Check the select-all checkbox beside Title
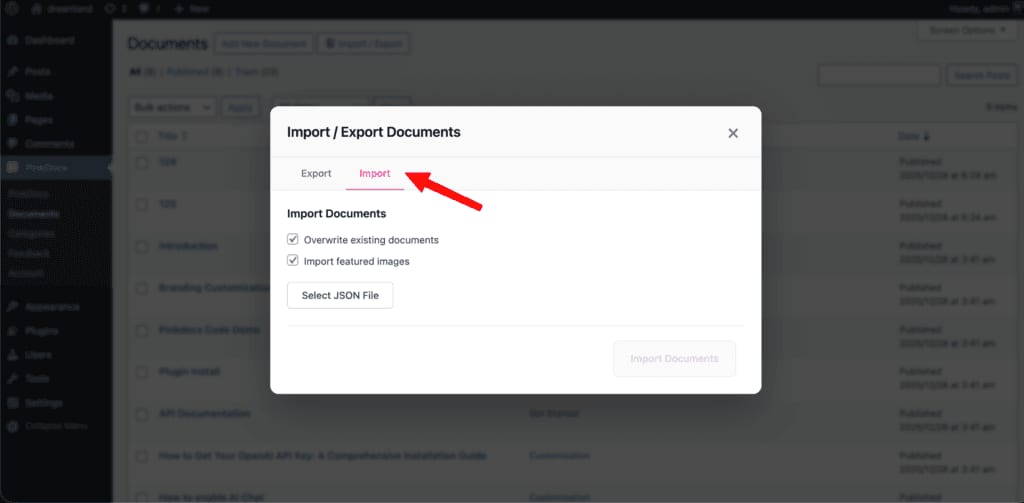The image size is (1024, 503). (x=142, y=137)
